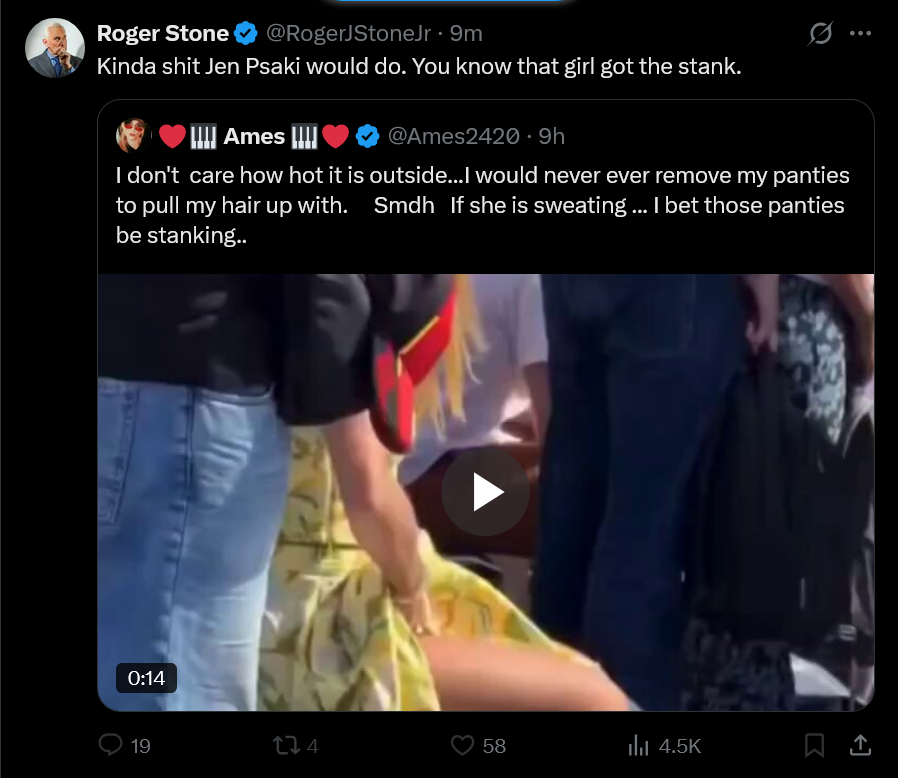Open the 9m timestamp link
Screen dimensions: 898x778
point(466,33)
